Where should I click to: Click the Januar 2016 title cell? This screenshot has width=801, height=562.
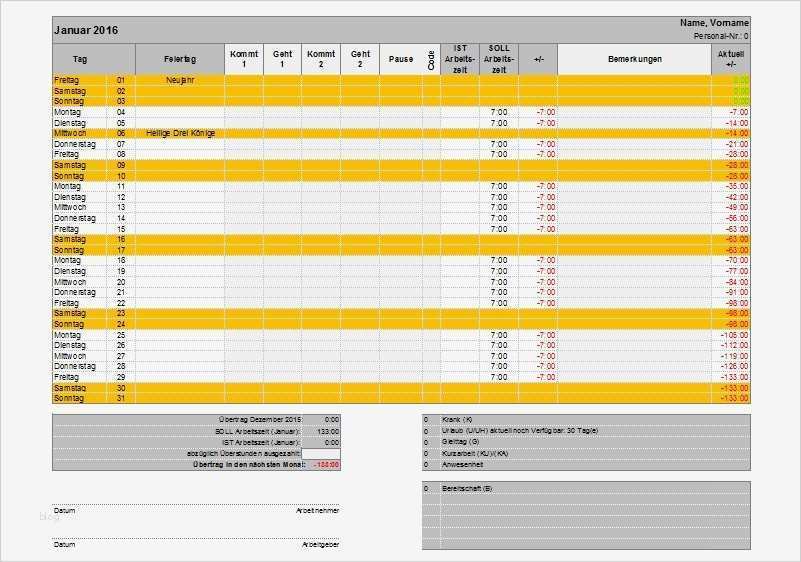coord(86,30)
